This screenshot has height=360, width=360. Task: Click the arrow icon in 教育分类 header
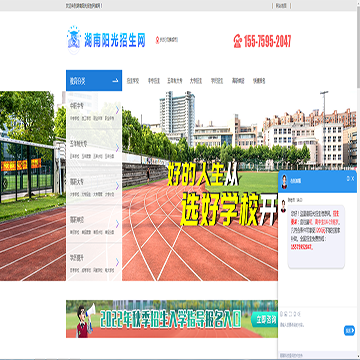click(x=116, y=80)
